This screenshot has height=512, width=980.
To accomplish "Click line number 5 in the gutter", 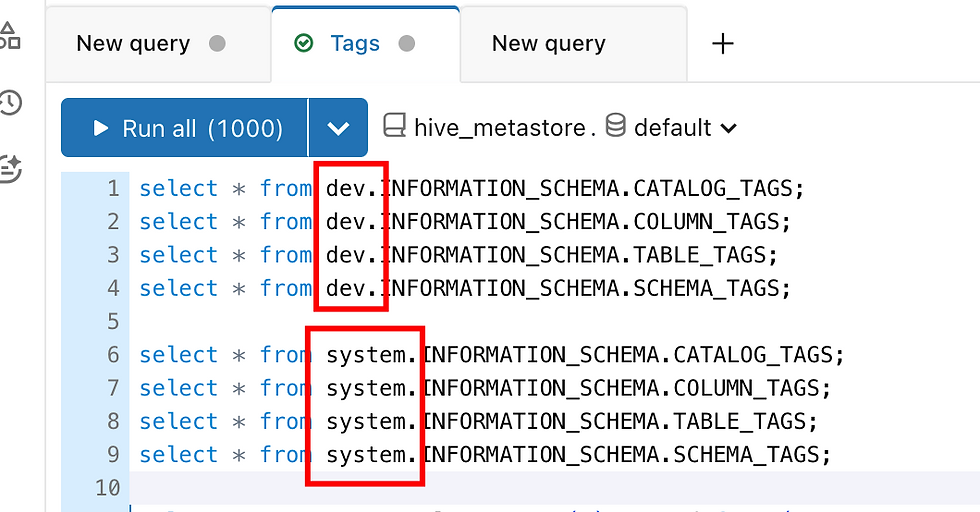I will pos(113,321).
